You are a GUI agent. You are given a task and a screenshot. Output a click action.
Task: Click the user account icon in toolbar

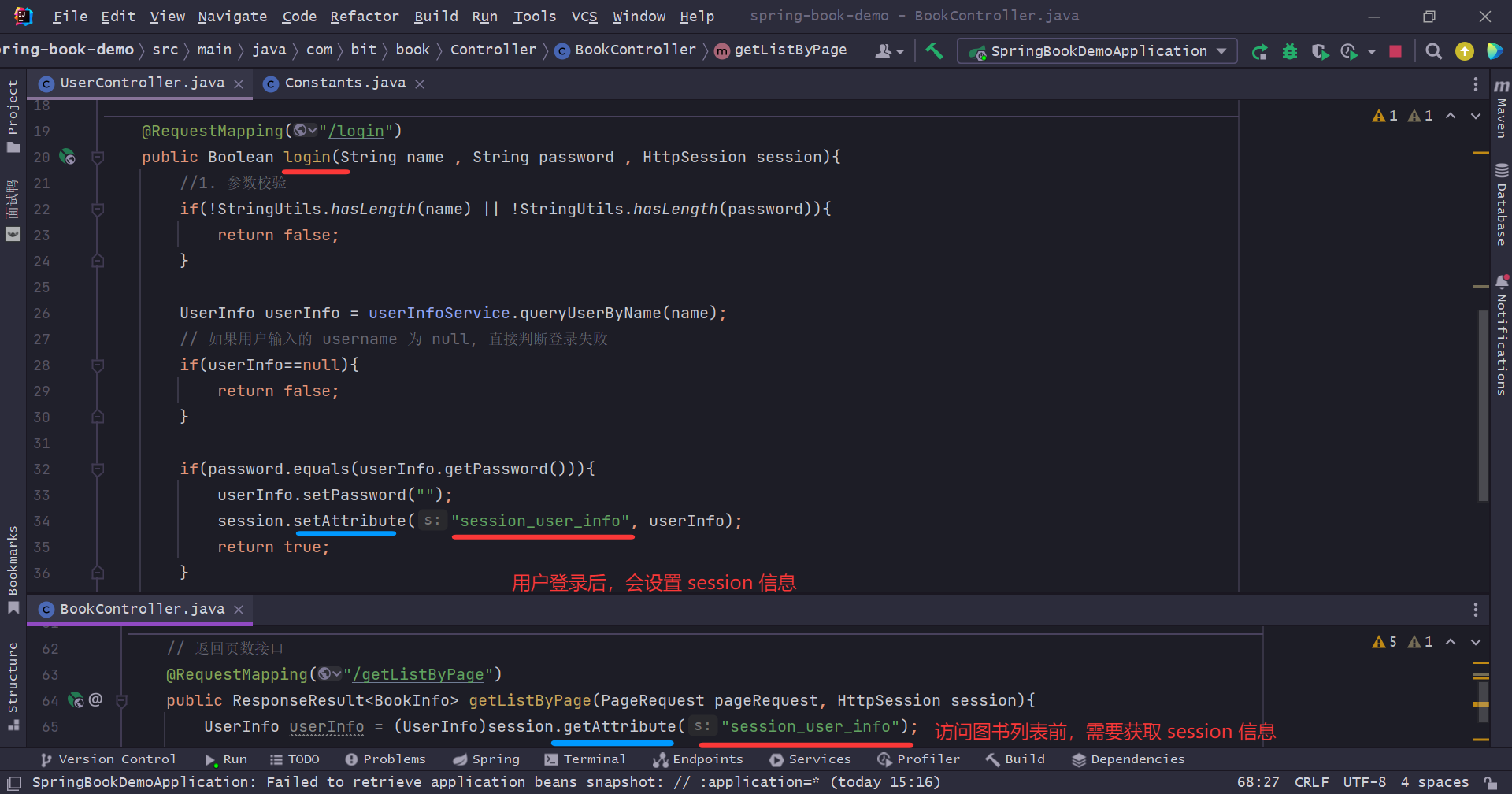890,51
